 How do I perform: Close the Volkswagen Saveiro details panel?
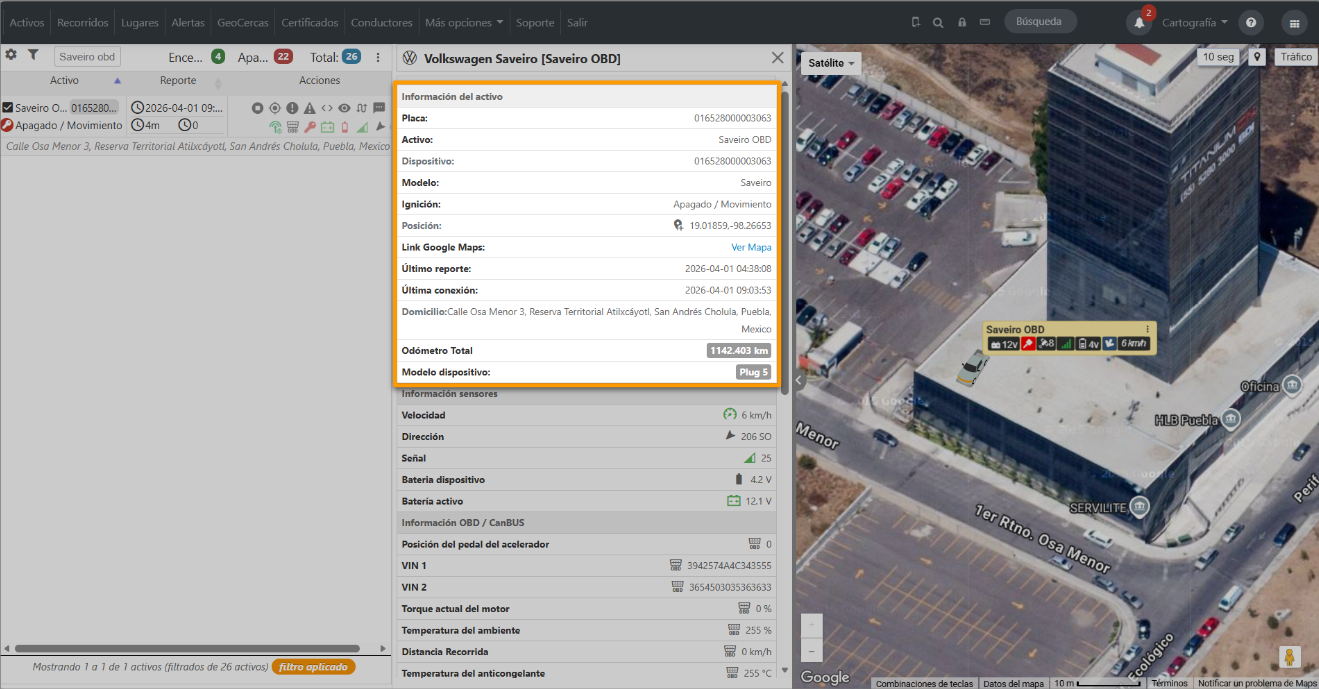click(x=777, y=59)
